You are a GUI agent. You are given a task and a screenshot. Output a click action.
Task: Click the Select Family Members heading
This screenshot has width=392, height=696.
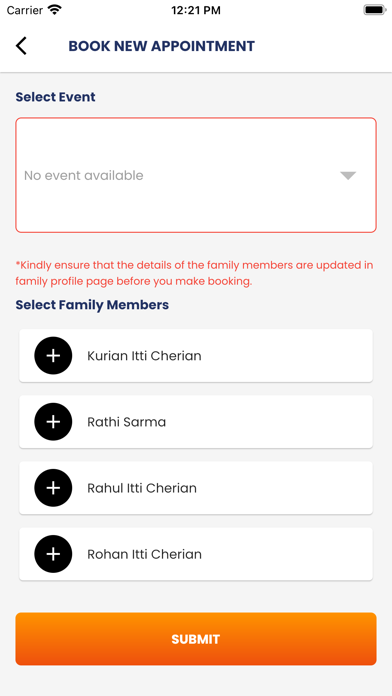coord(92,305)
